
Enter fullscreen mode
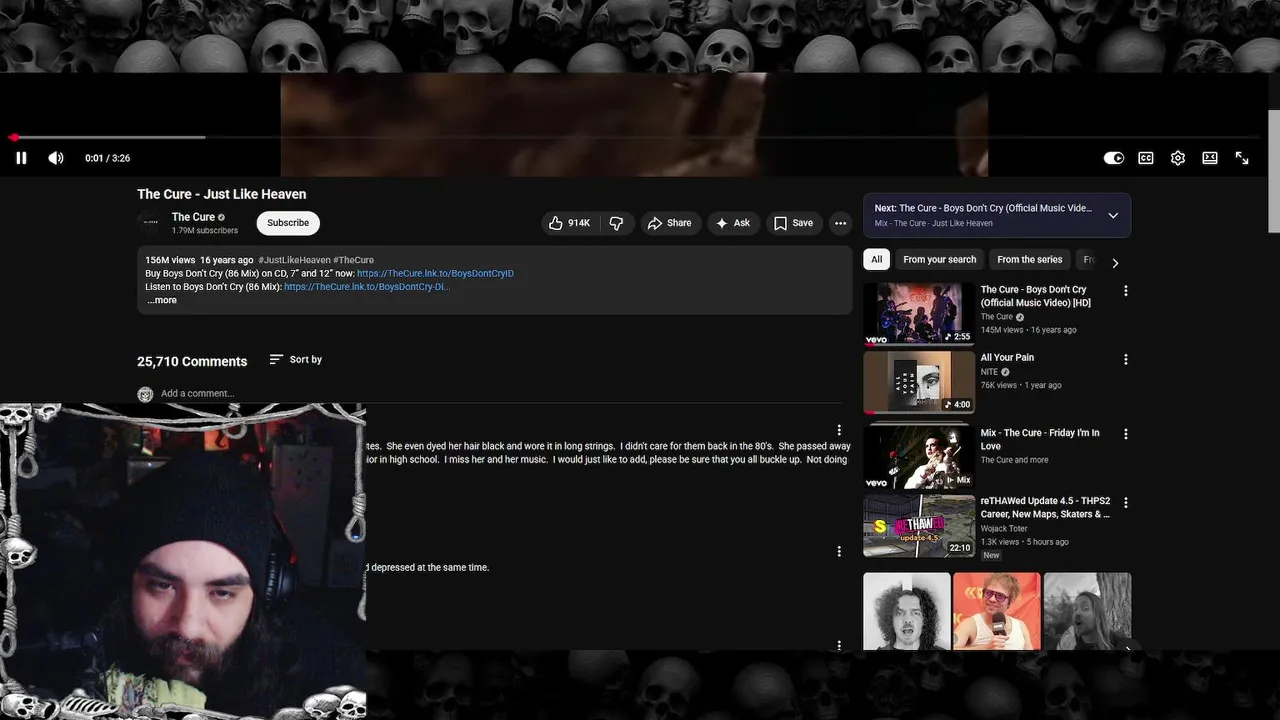coord(1242,158)
